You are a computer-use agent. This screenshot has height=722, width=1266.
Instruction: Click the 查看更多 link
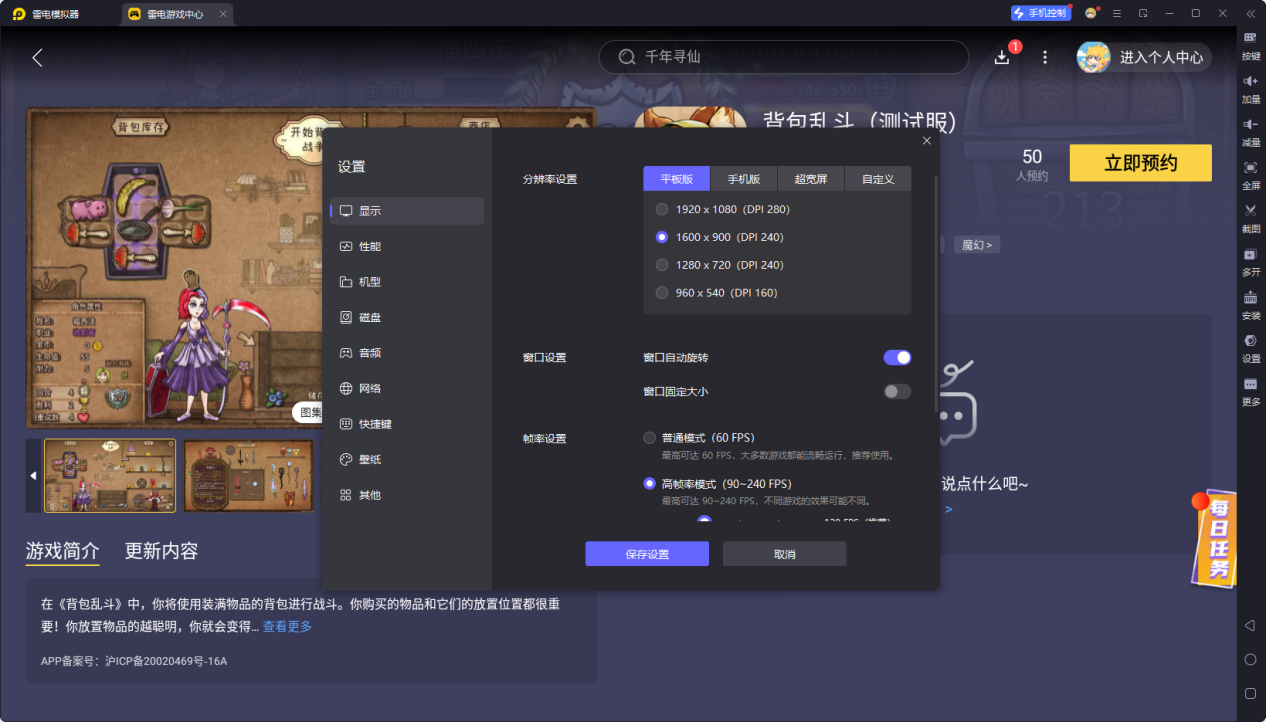tap(287, 627)
